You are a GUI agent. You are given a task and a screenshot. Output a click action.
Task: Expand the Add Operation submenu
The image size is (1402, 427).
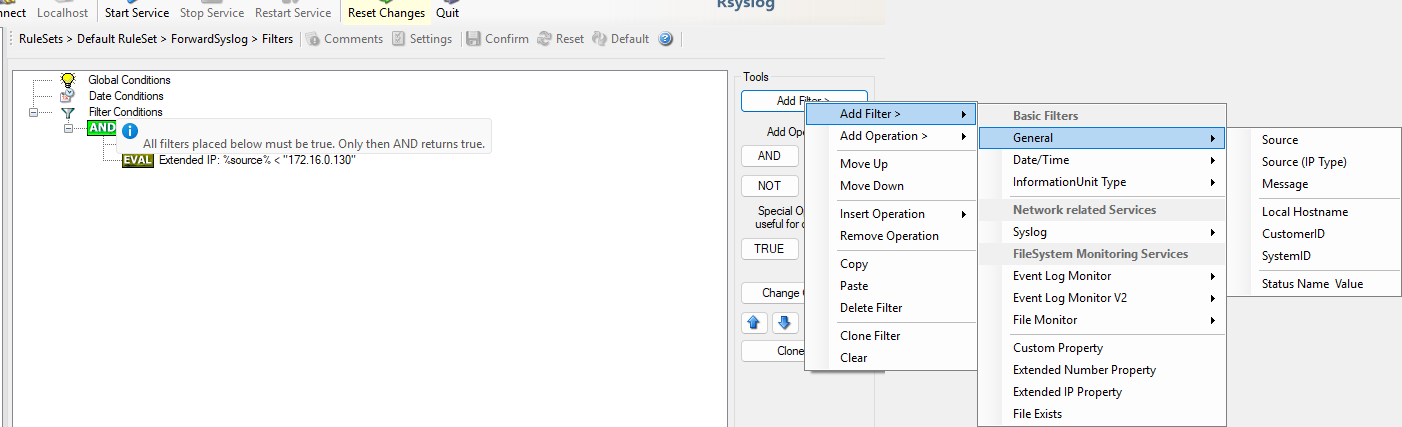coord(891,136)
